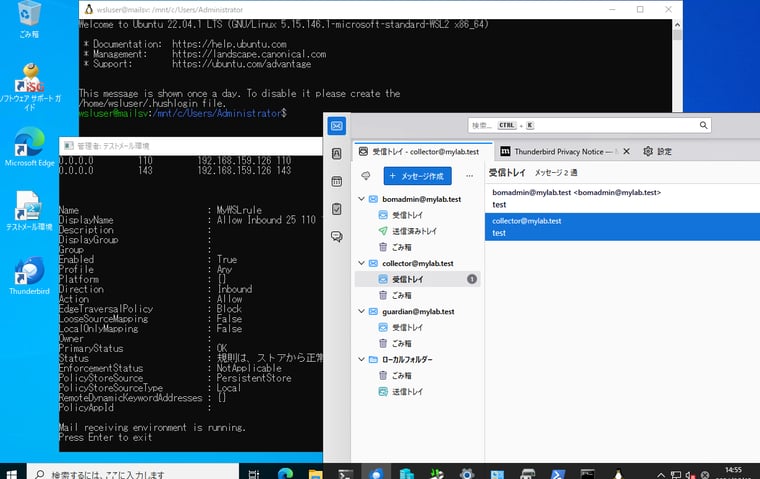Open folder pane options three-dot button
The height and width of the screenshot is (479, 760).
click(x=469, y=176)
